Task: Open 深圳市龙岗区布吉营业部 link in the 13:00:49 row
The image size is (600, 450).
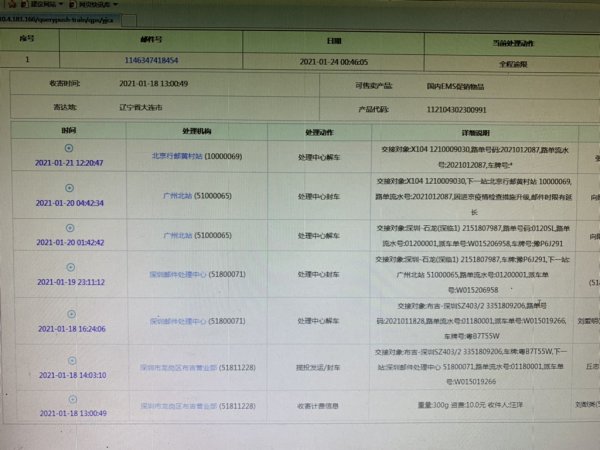Action: [198, 406]
